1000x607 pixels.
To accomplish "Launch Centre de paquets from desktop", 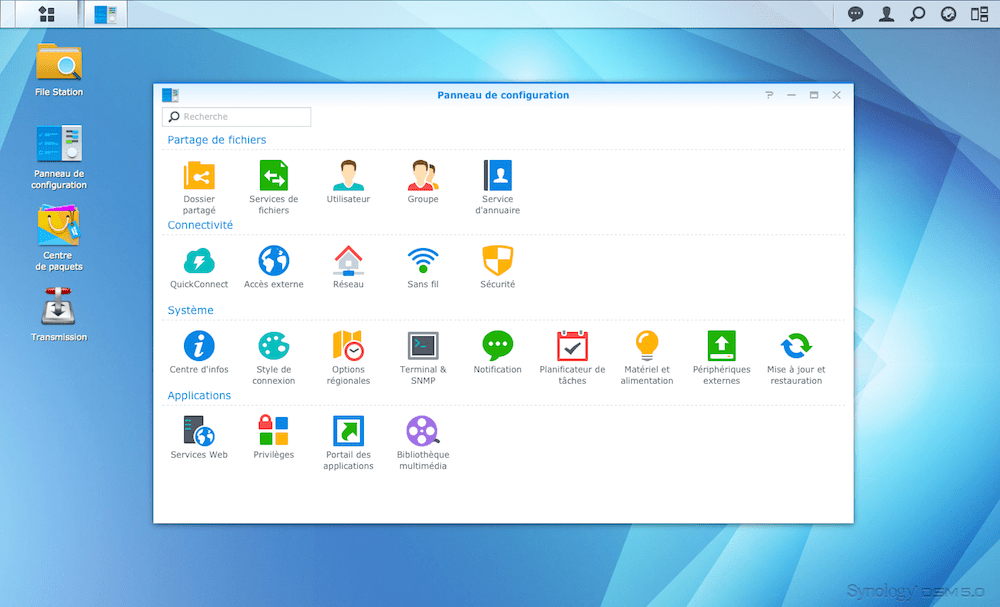I will (x=59, y=238).
